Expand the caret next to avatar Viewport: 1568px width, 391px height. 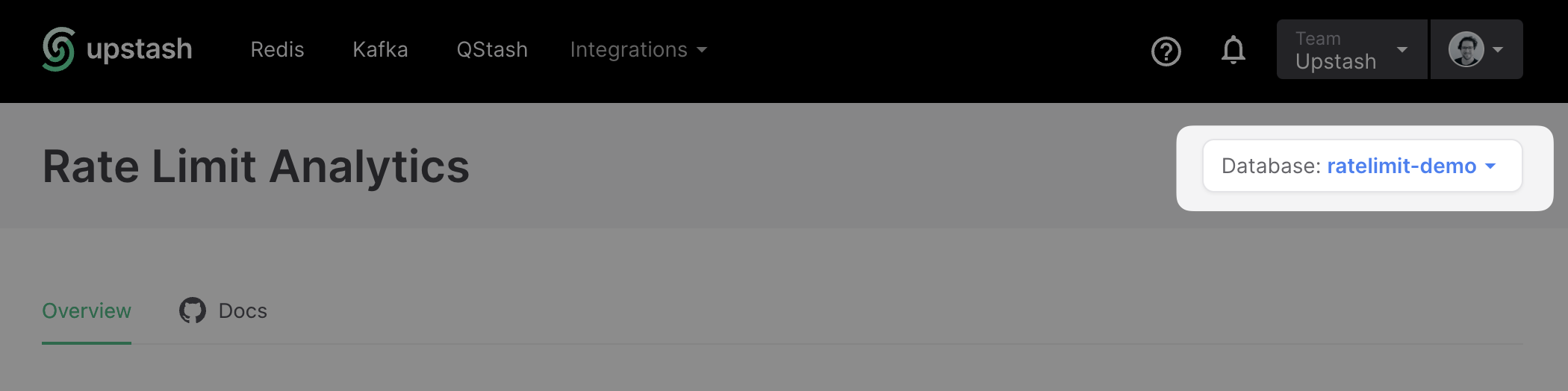point(1498,50)
